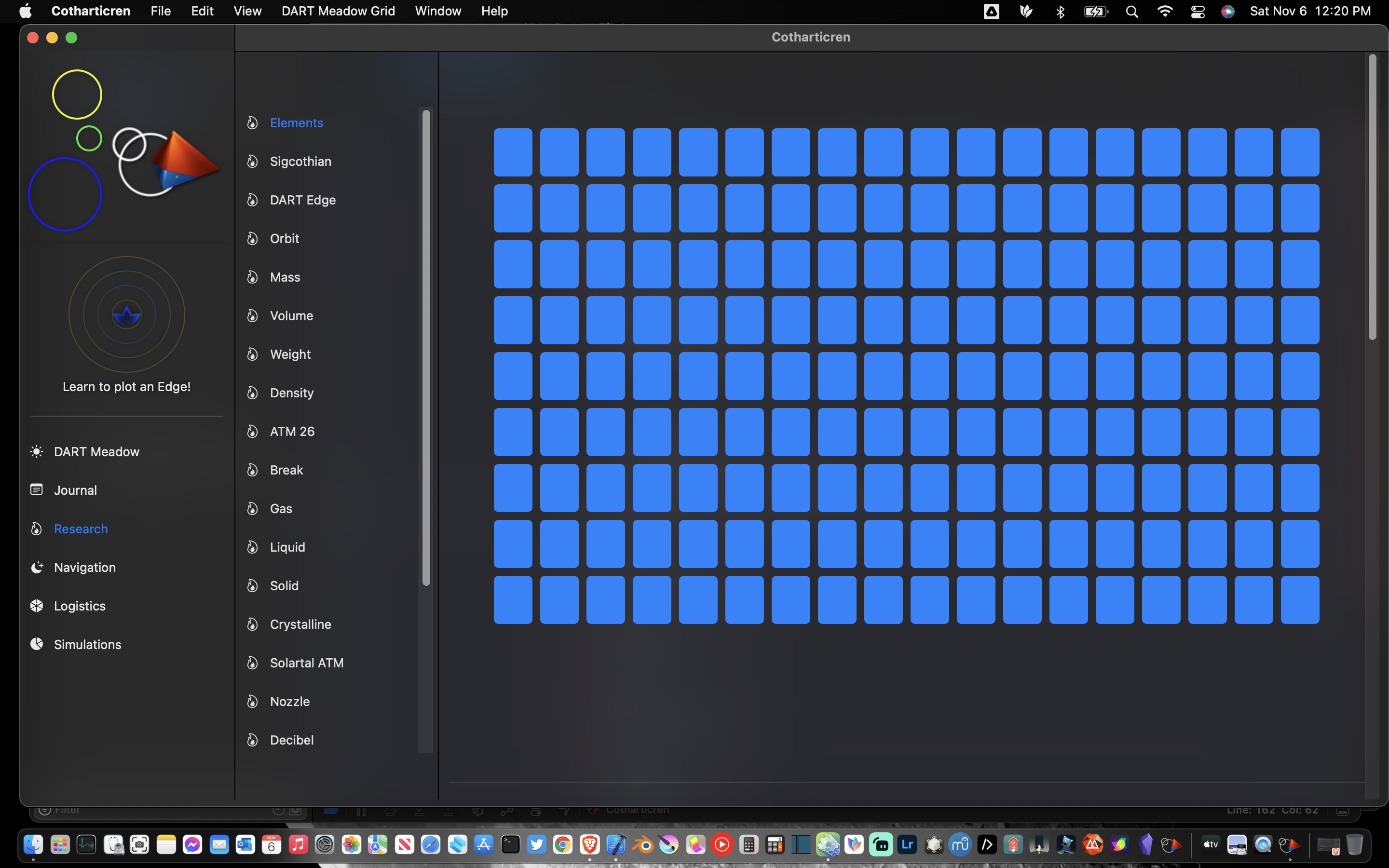Click the concentric circles star emblem

[x=127, y=314]
